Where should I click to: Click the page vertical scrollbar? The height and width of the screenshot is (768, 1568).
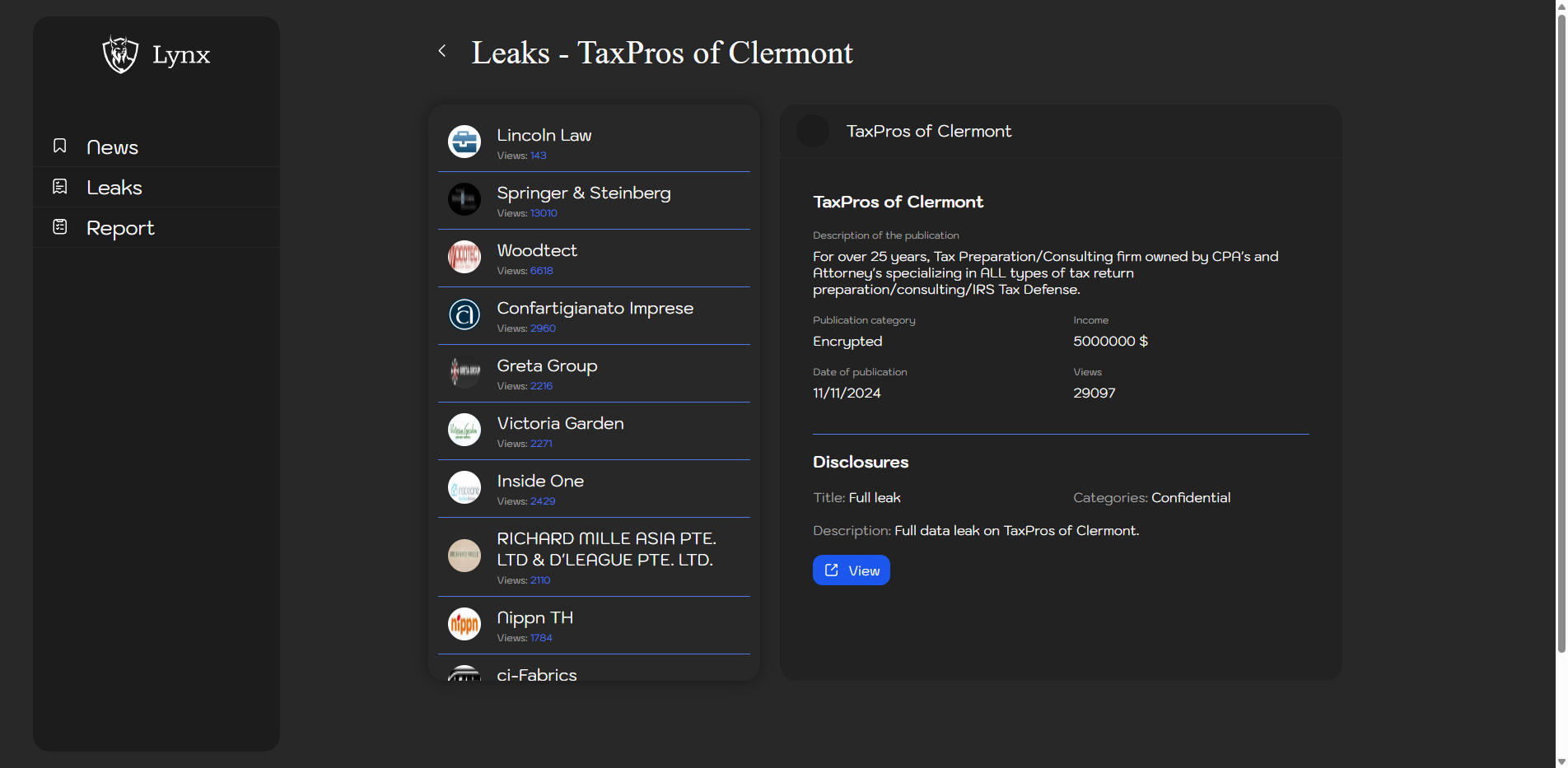1561,329
